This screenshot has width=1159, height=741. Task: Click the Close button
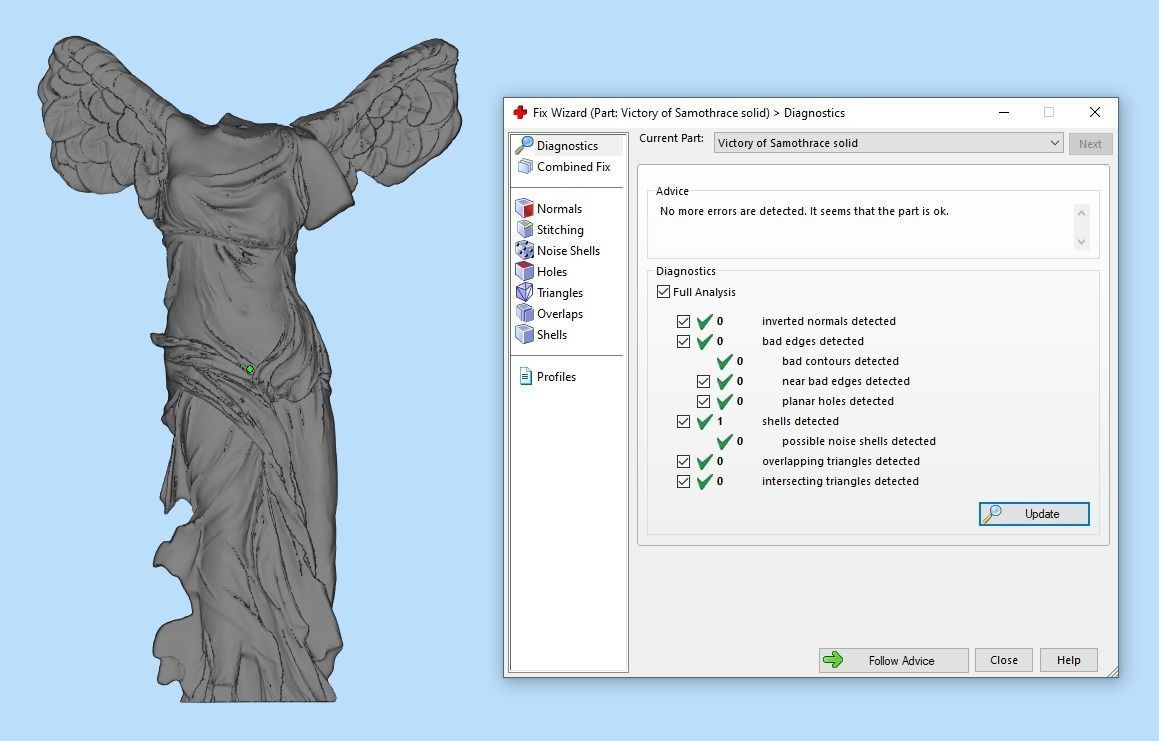click(x=1004, y=660)
